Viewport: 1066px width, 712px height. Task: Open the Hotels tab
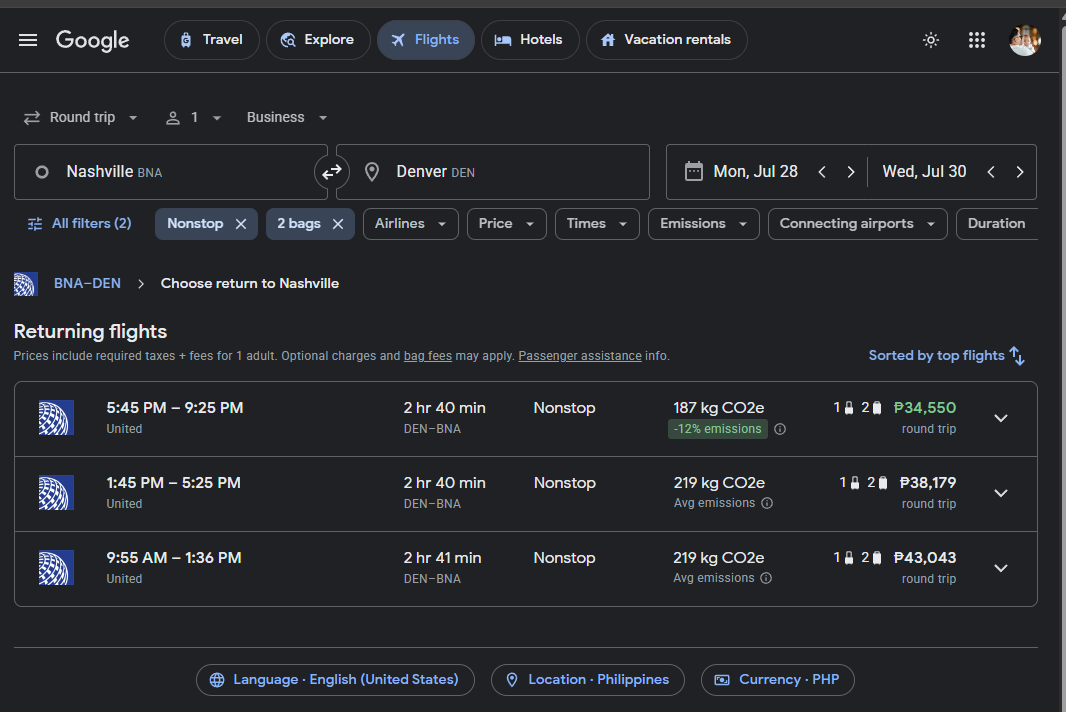tap(530, 40)
